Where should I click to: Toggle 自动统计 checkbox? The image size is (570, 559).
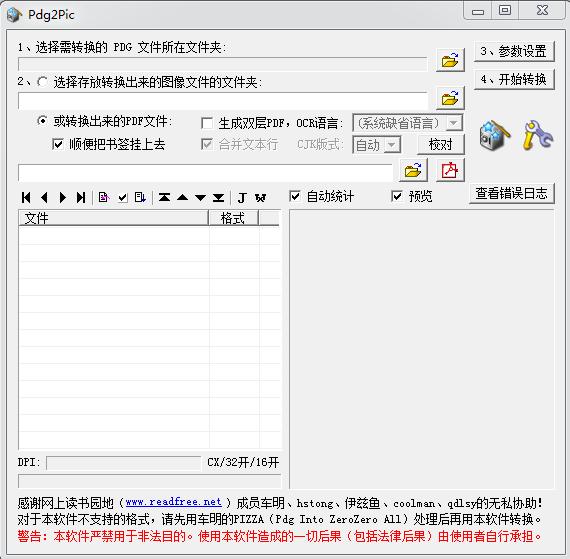point(295,197)
